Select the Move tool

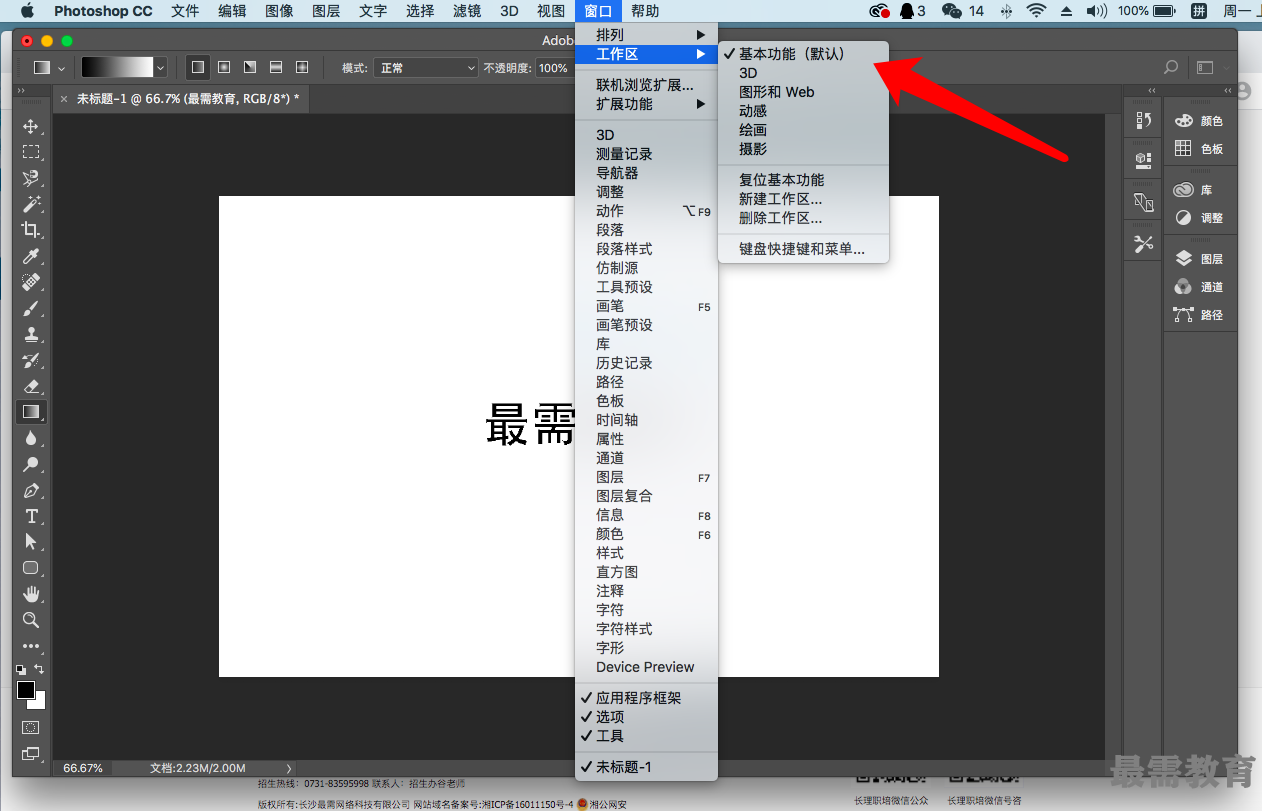(31, 126)
